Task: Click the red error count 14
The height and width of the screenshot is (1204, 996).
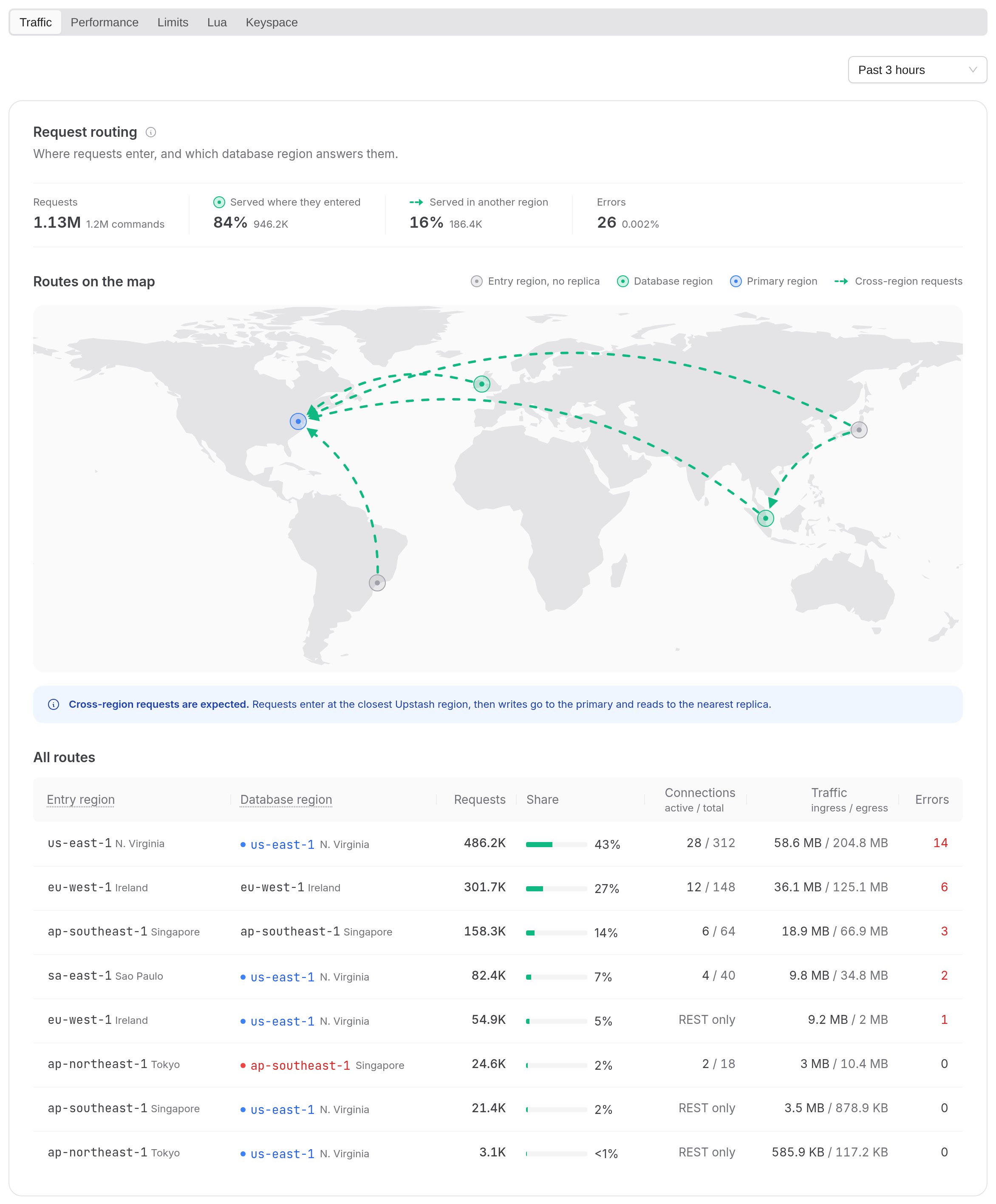Action: (940, 843)
